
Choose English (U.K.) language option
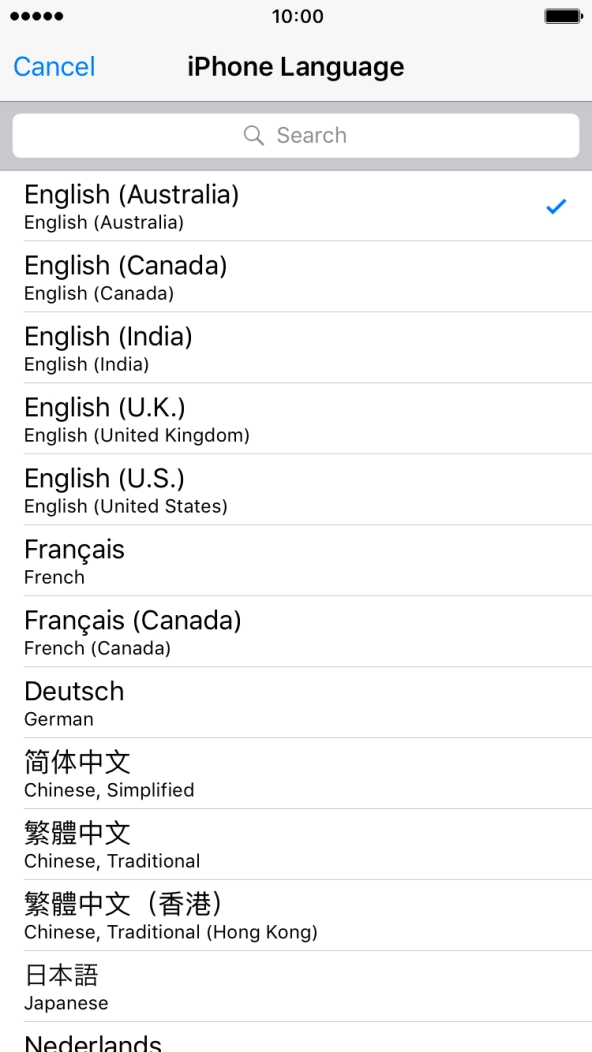296,419
